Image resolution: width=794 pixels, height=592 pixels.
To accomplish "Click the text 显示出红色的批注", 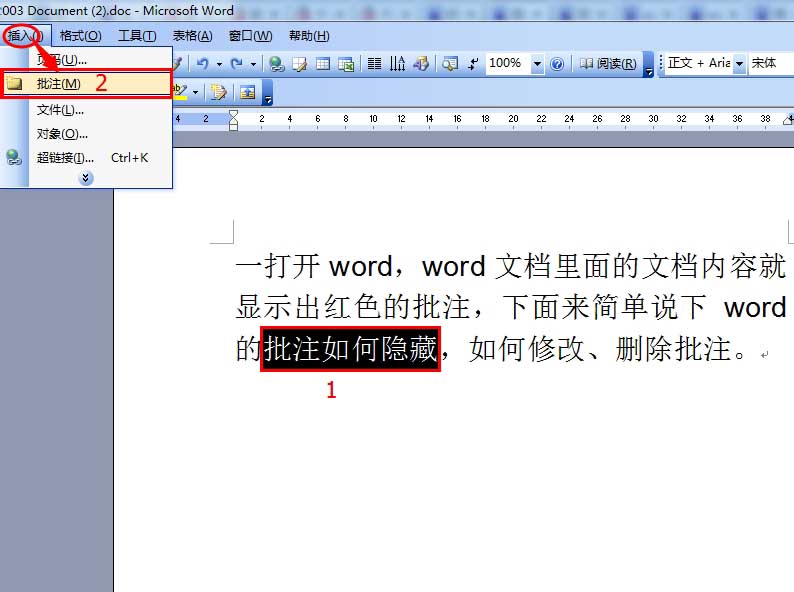I will tap(353, 307).
